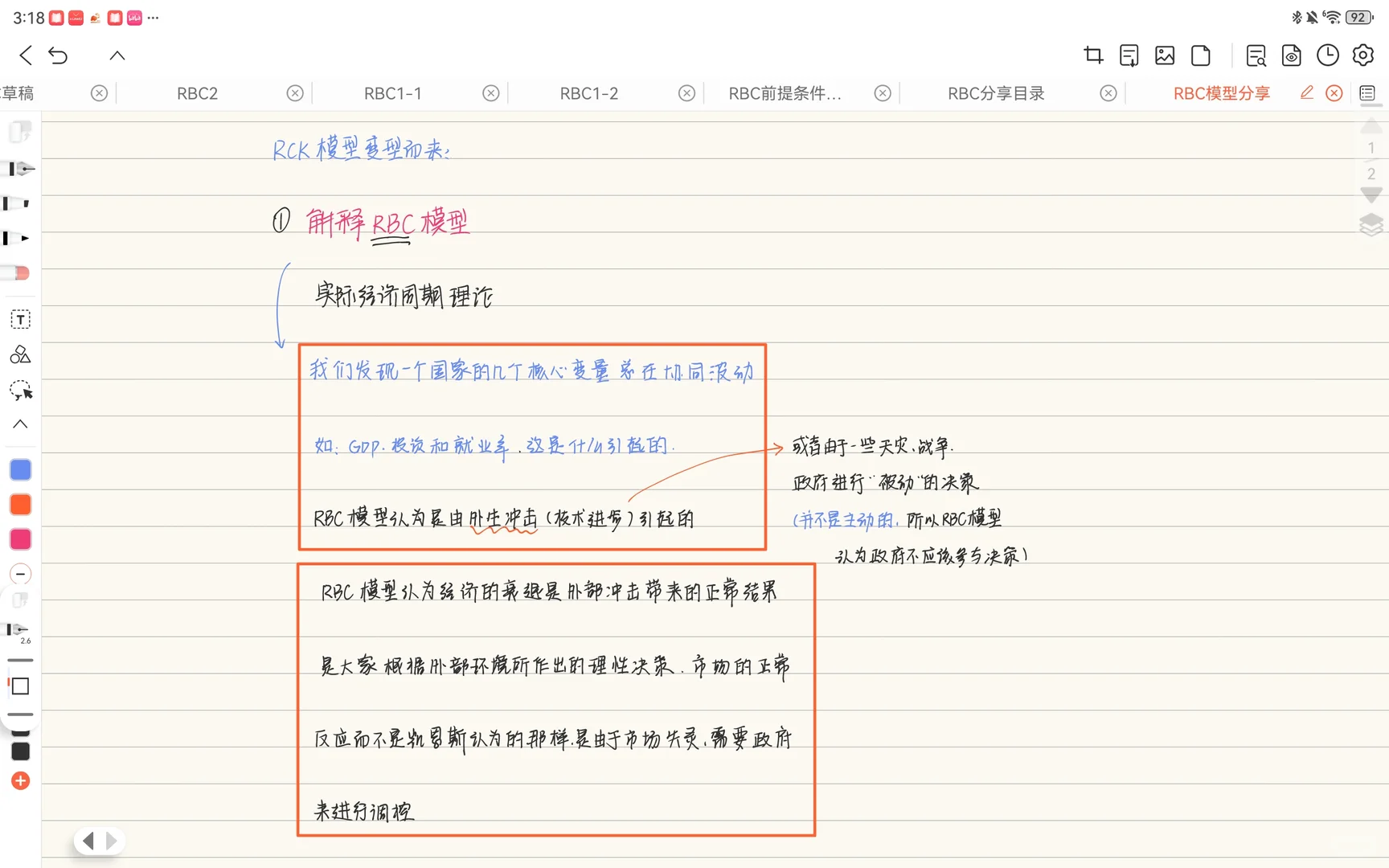Open document search
Image resolution: width=1389 pixels, height=868 pixels.
click(1256, 55)
